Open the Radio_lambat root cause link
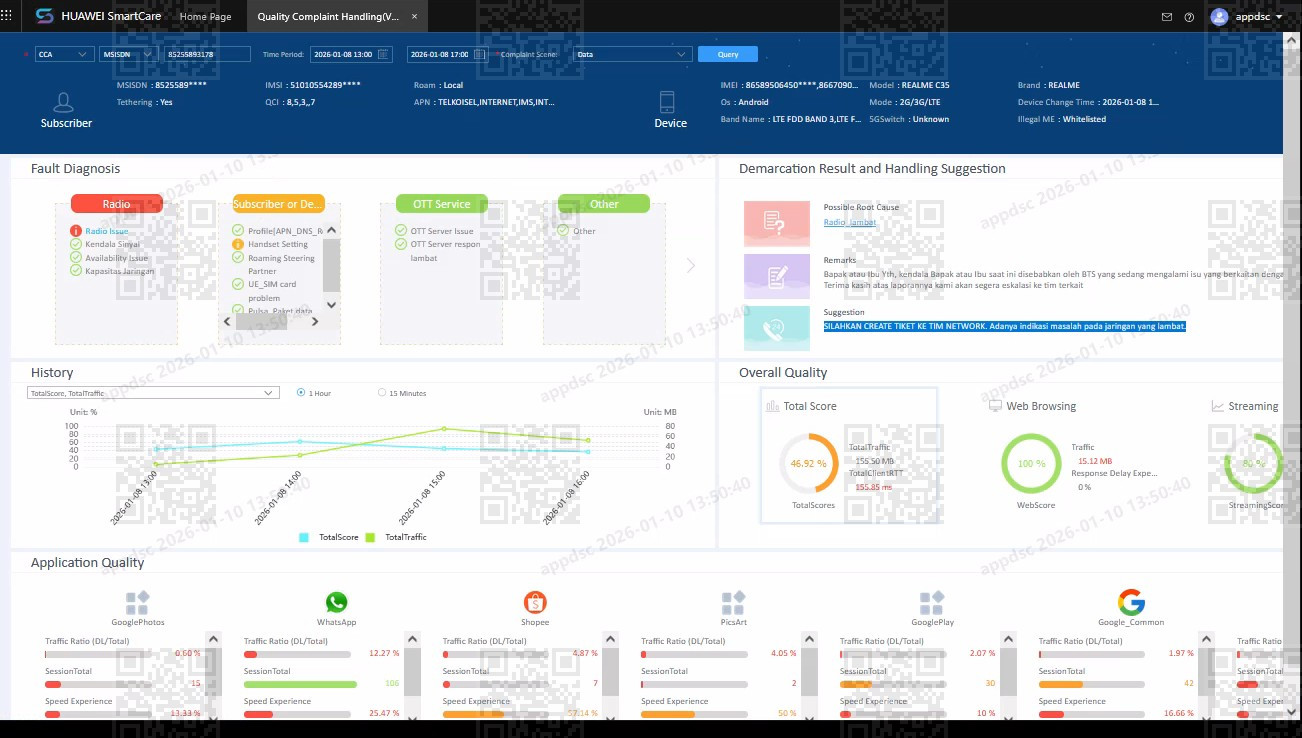This screenshot has width=1302, height=738. click(850, 222)
